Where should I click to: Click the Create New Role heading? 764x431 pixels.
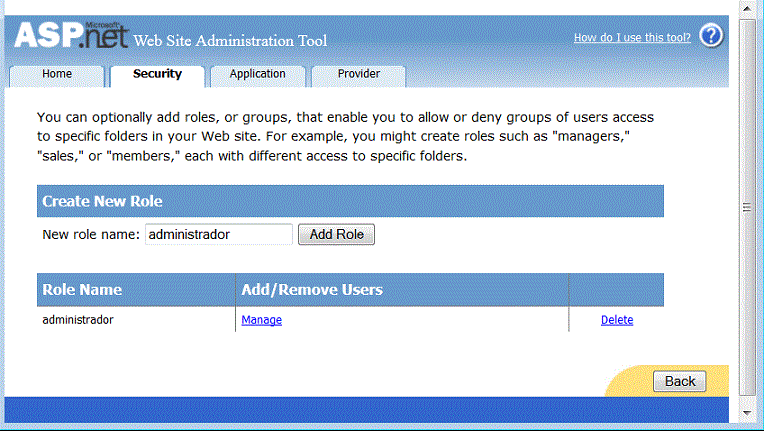[102, 201]
